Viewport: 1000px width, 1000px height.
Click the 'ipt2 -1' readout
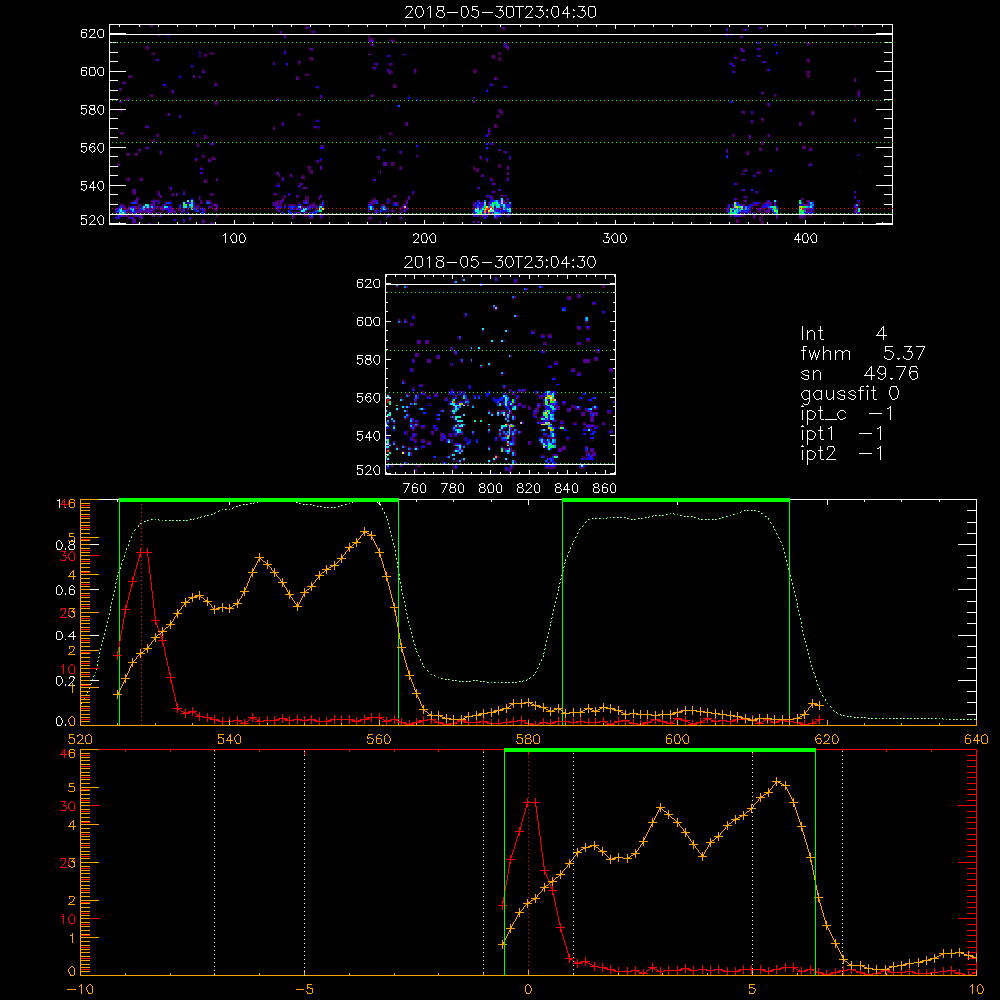pyautogui.click(x=842, y=453)
